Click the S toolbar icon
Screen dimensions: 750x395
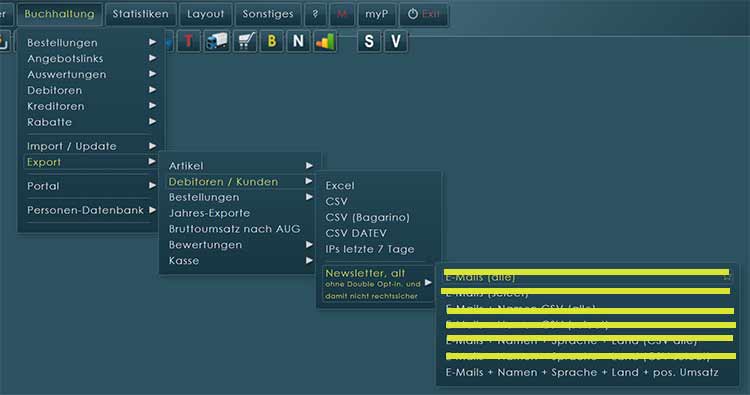[x=369, y=42]
